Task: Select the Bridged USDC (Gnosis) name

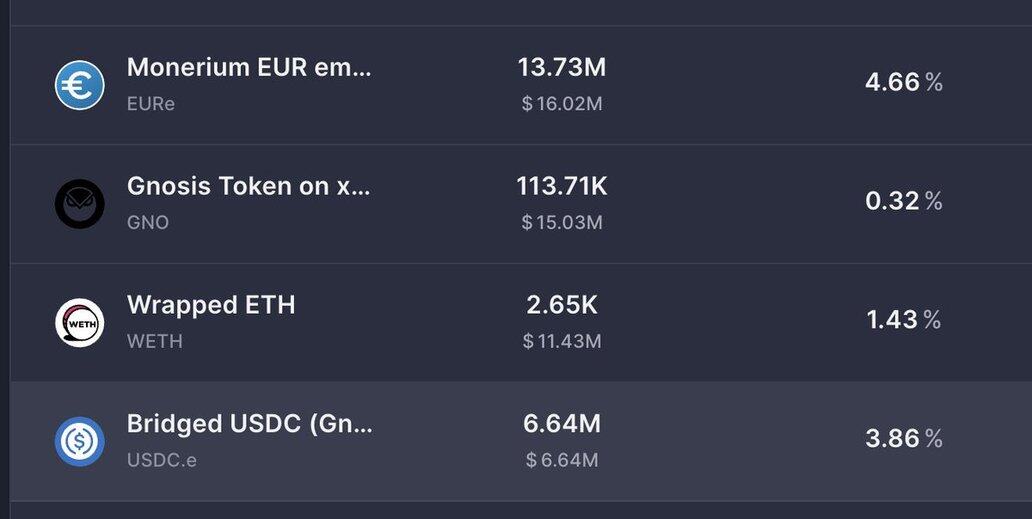Action: (x=249, y=424)
